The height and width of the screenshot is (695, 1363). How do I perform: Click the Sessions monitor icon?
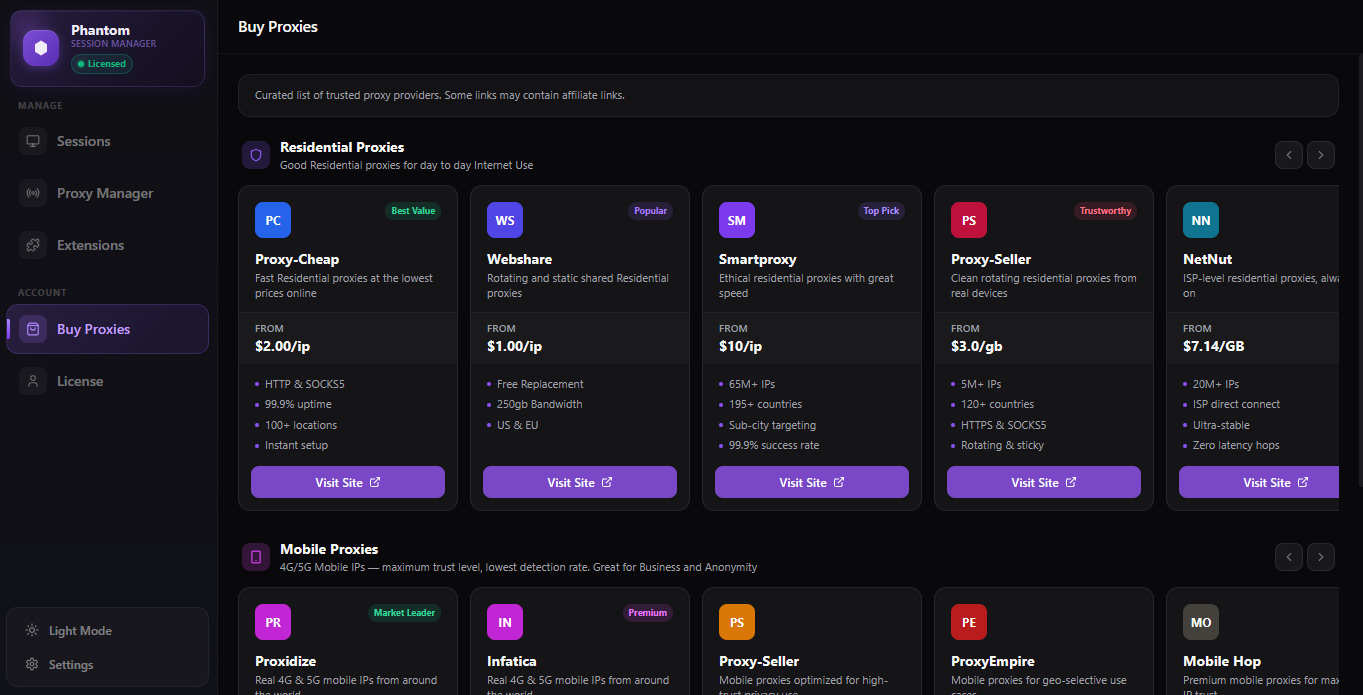pyautogui.click(x=33, y=141)
